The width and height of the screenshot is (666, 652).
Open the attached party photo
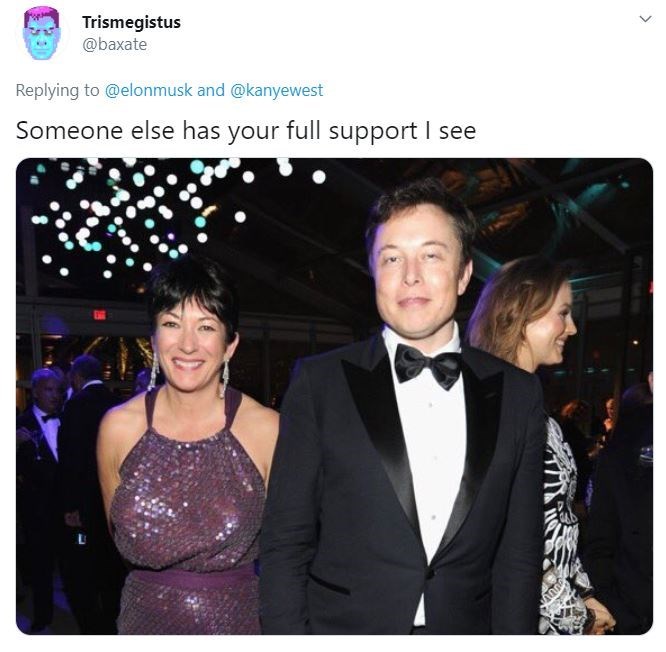[334, 396]
